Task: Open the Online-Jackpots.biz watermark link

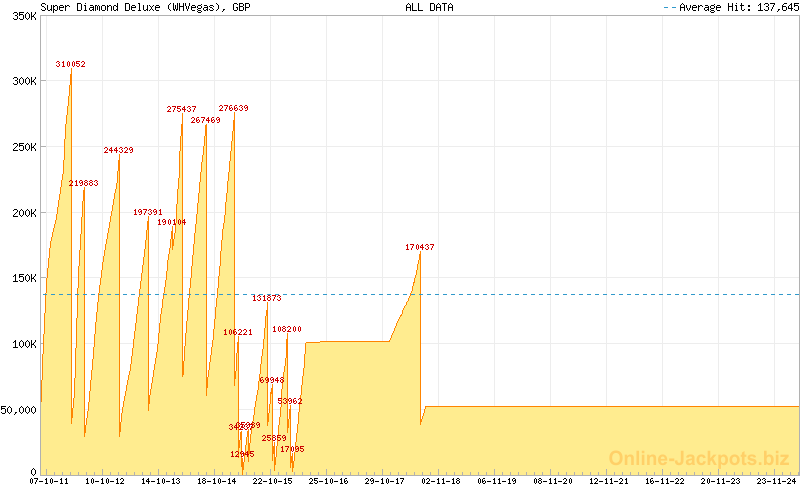Action: click(699, 458)
